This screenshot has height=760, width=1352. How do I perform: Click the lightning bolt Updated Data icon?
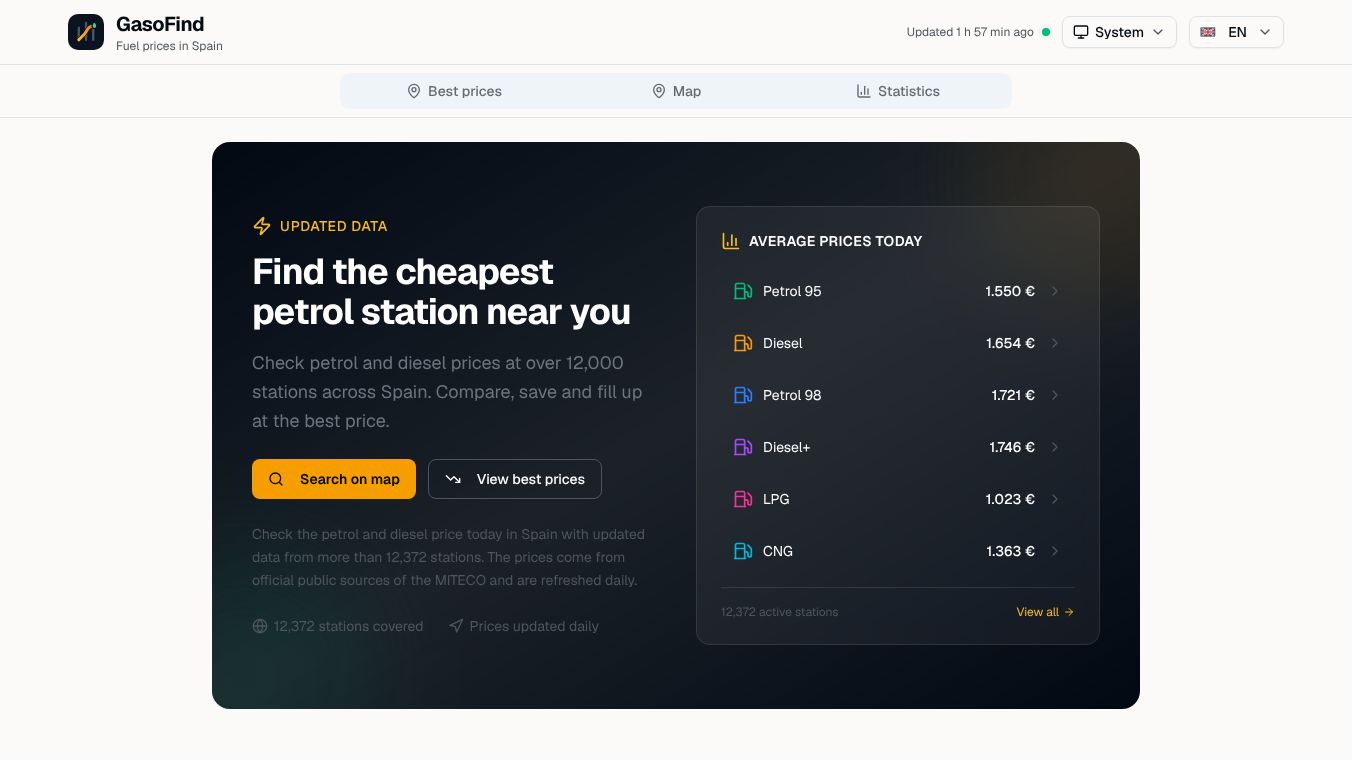coord(262,226)
